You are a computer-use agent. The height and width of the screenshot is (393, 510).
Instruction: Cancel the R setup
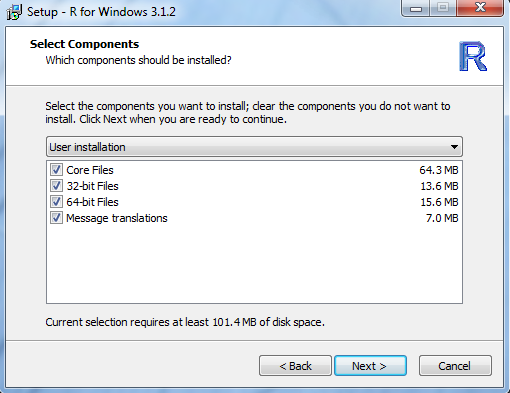coord(455,366)
